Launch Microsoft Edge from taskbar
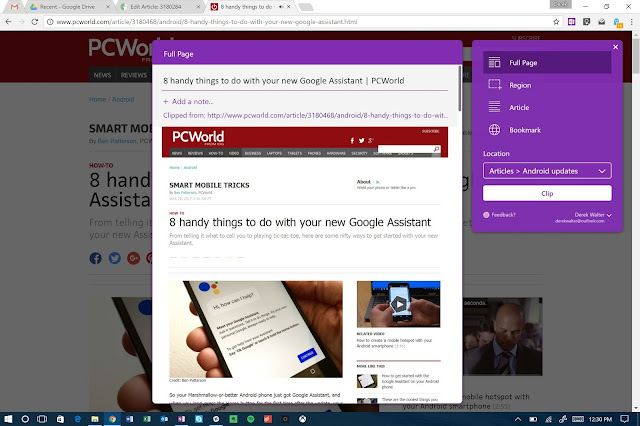The image size is (640, 426). click(78, 419)
